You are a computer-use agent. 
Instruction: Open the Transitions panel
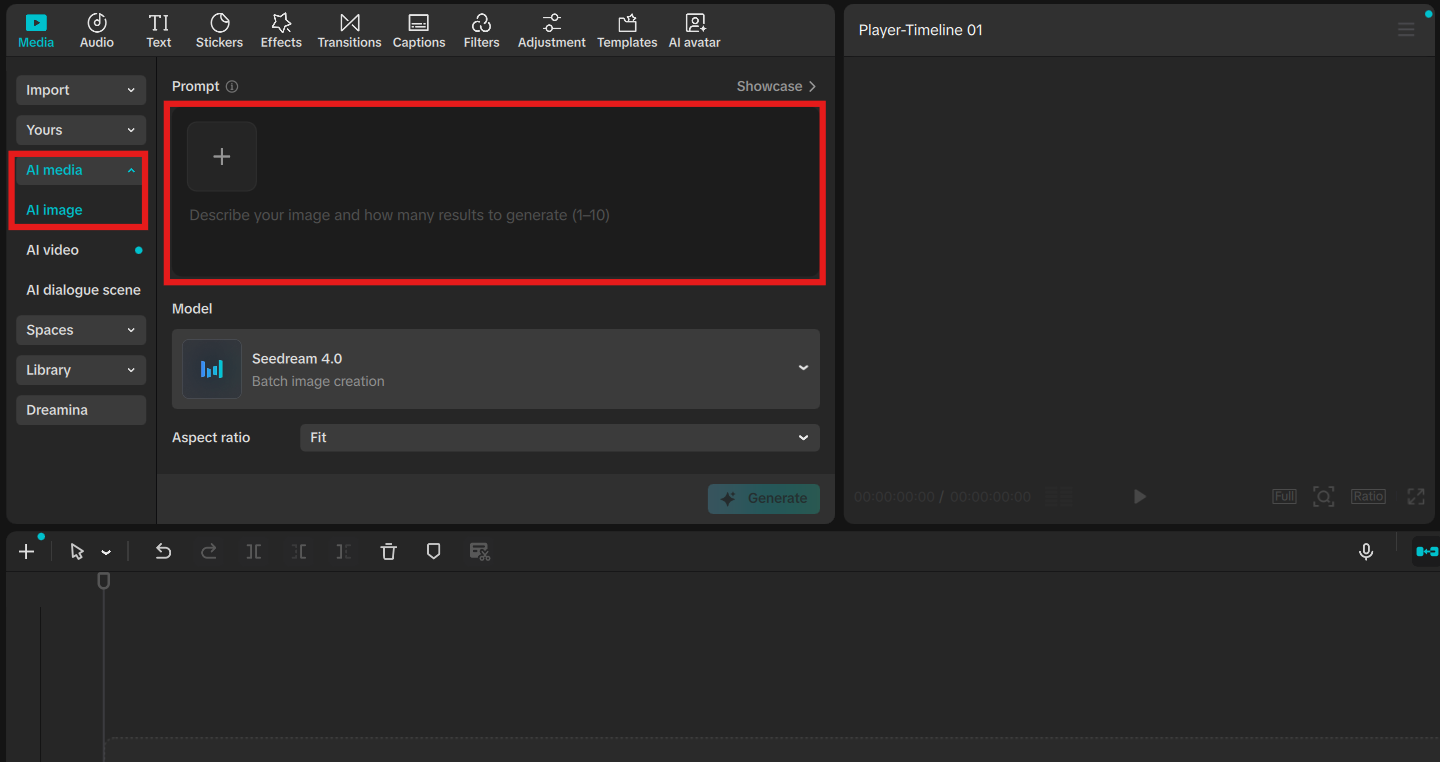click(x=349, y=31)
